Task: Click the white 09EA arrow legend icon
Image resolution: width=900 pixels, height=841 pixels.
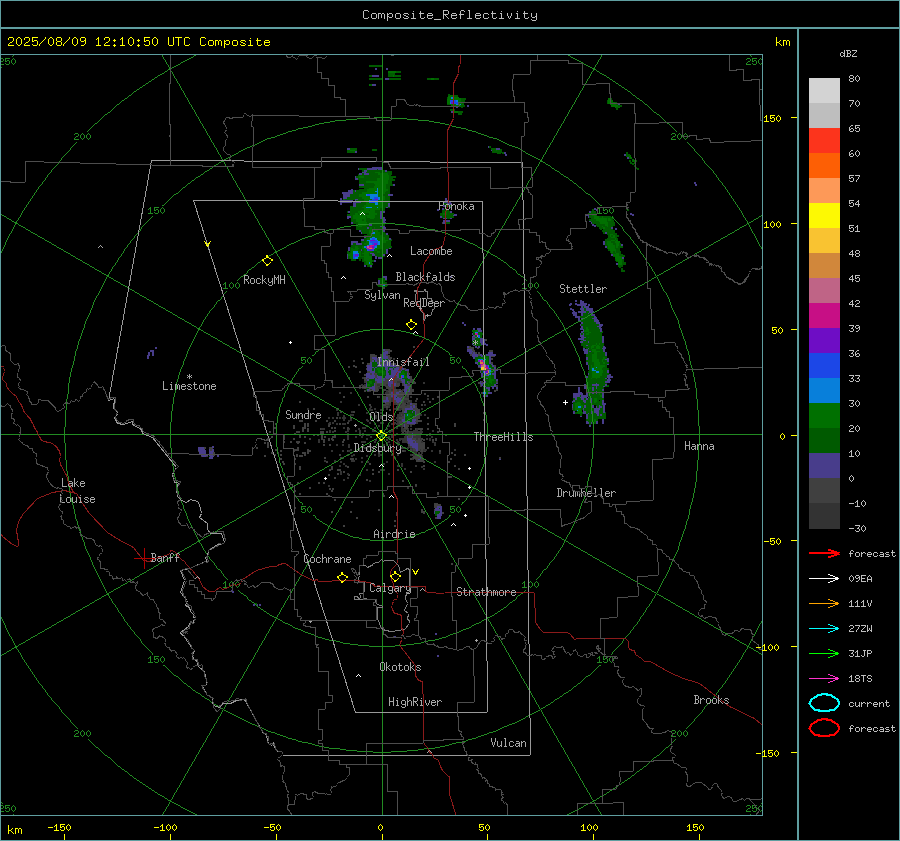Action: click(x=824, y=579)
